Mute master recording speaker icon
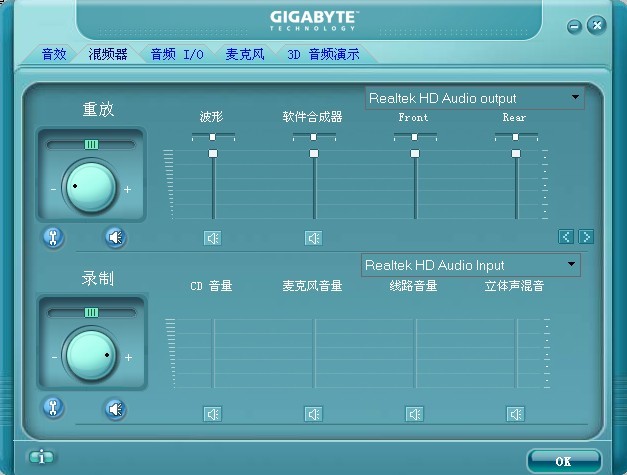The height and width of the screenshot is (475, 627). [x=116, y=409]
